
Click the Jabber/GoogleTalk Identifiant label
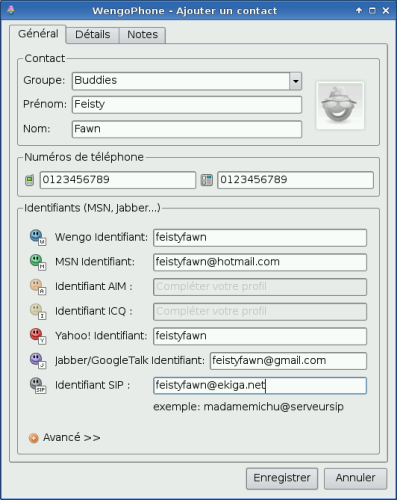click(130, 361)
